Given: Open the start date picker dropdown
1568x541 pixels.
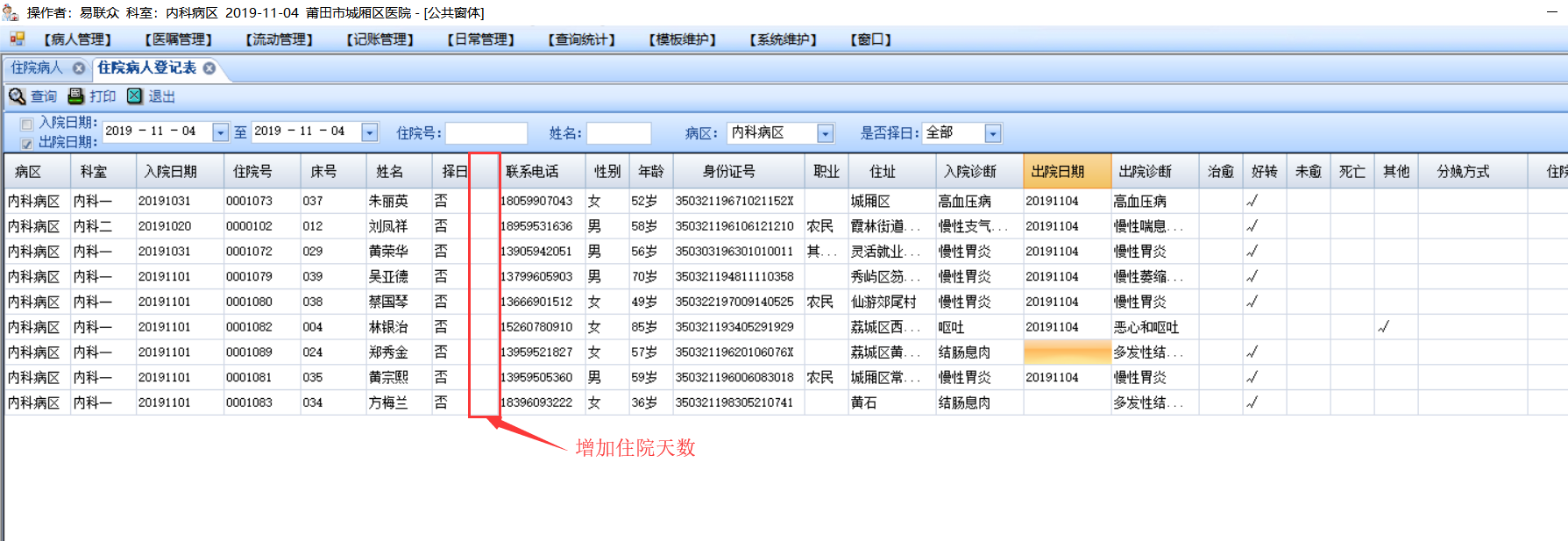Looking at the screenshot, I should [220, 132].
